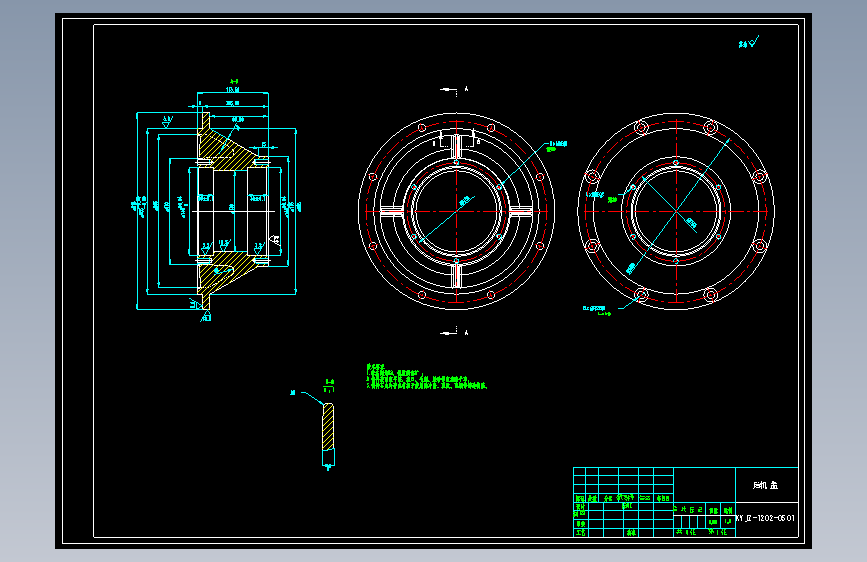Select the upper section marker labeled A

(x=455, y=90)
